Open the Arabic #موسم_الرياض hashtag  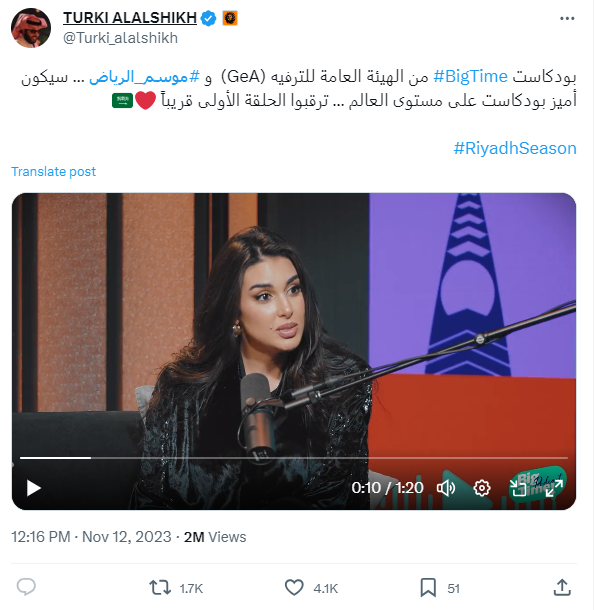tap(144, 77)
